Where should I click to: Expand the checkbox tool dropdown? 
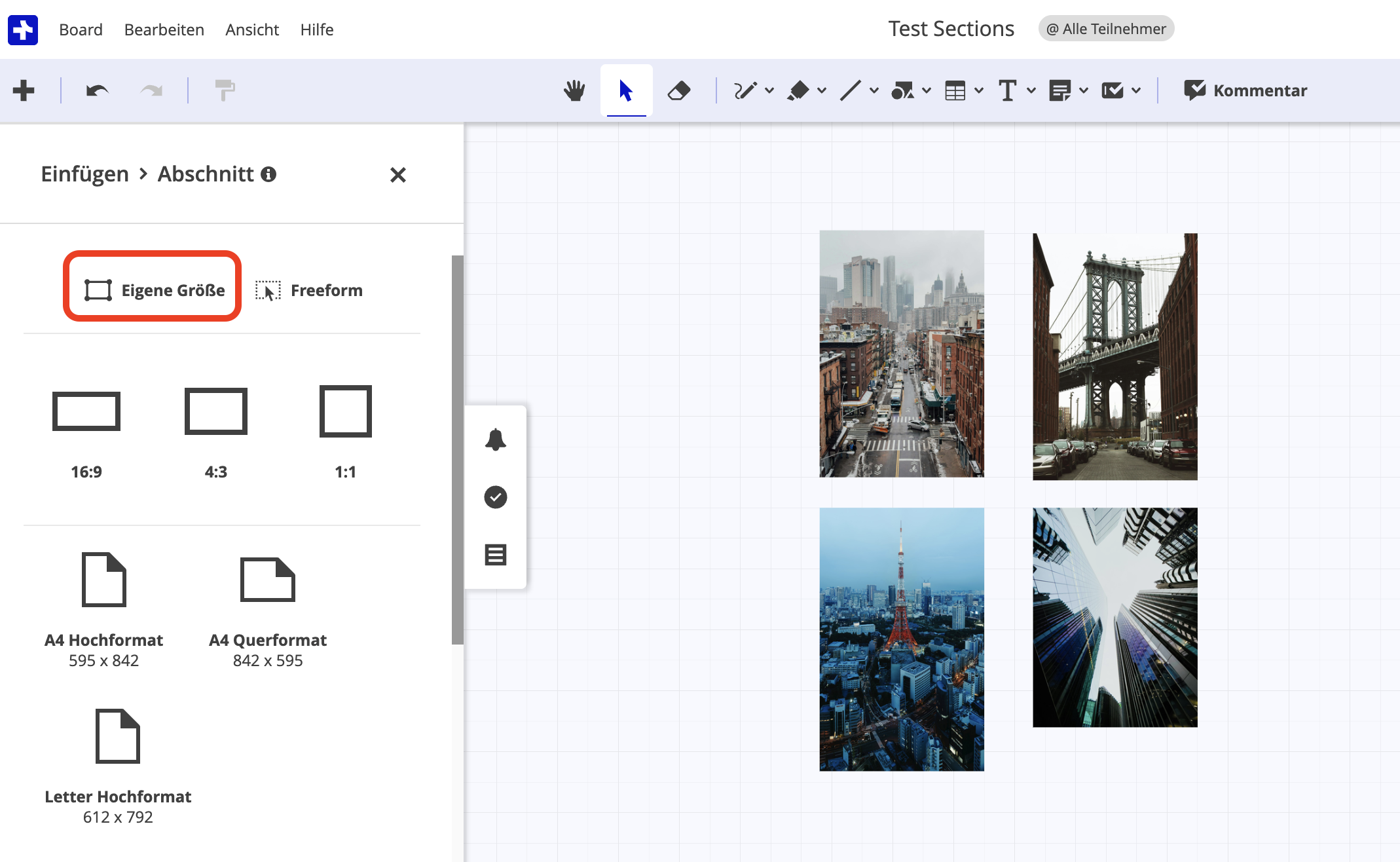[1136, 90]
